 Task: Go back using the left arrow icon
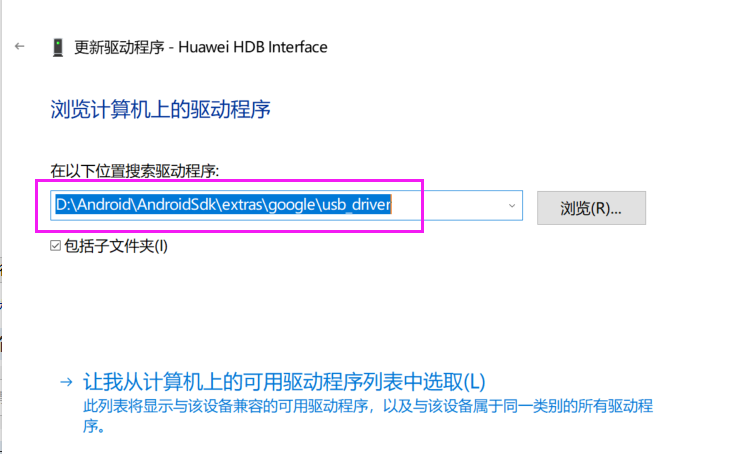(x=19, y=46)
